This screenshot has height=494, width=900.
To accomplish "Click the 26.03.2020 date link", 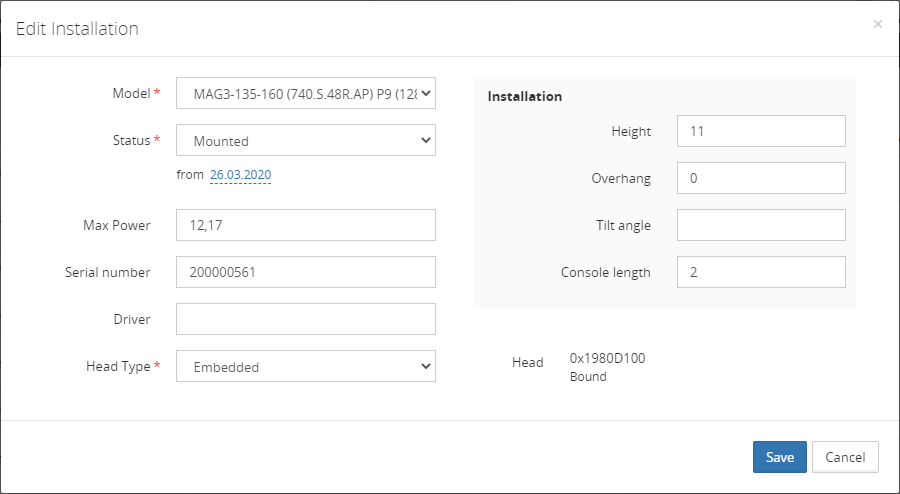I will pyautogui.click(x=240, y=175).
